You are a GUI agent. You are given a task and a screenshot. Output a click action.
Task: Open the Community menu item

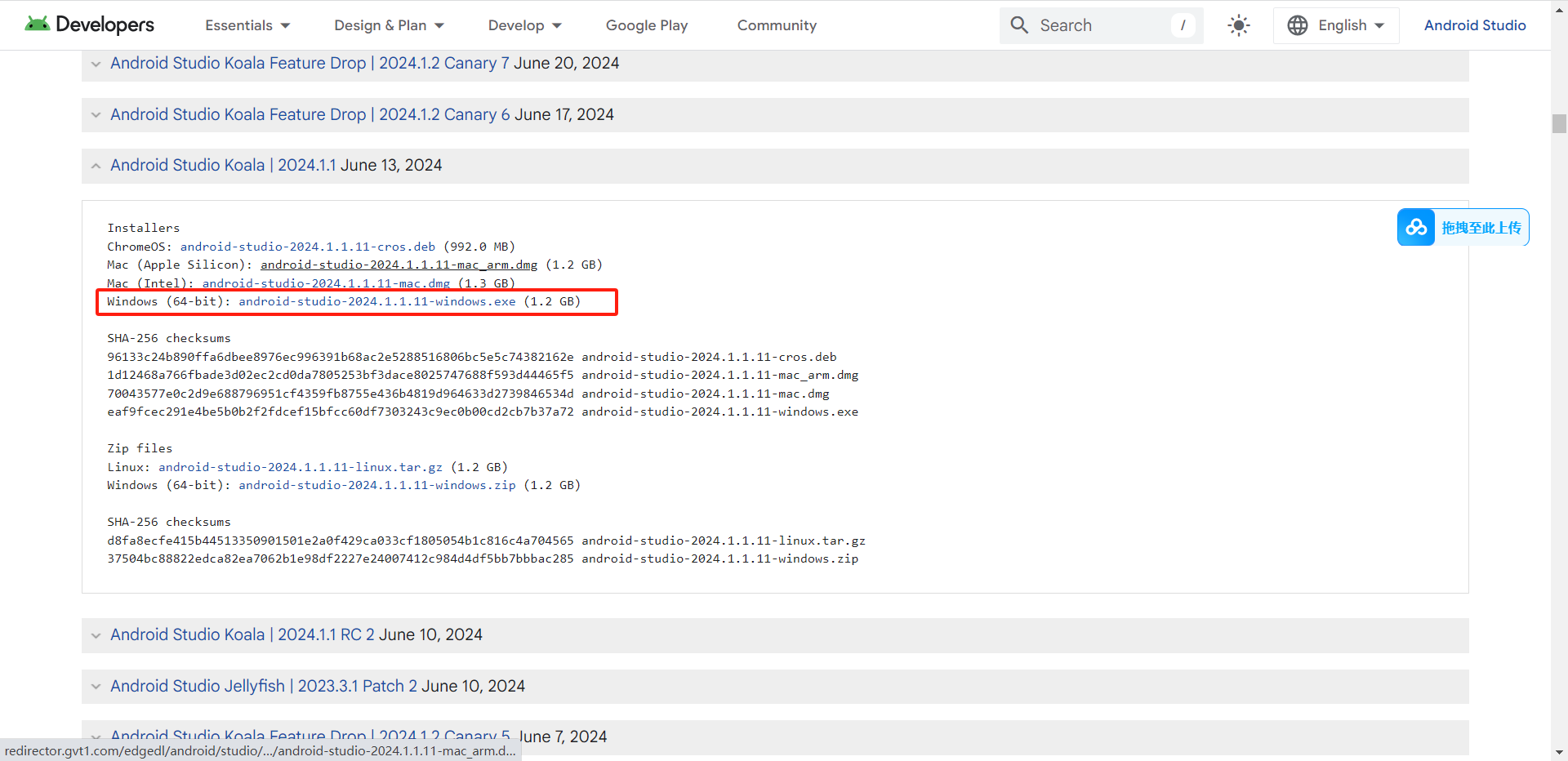[x=777, y=25]
